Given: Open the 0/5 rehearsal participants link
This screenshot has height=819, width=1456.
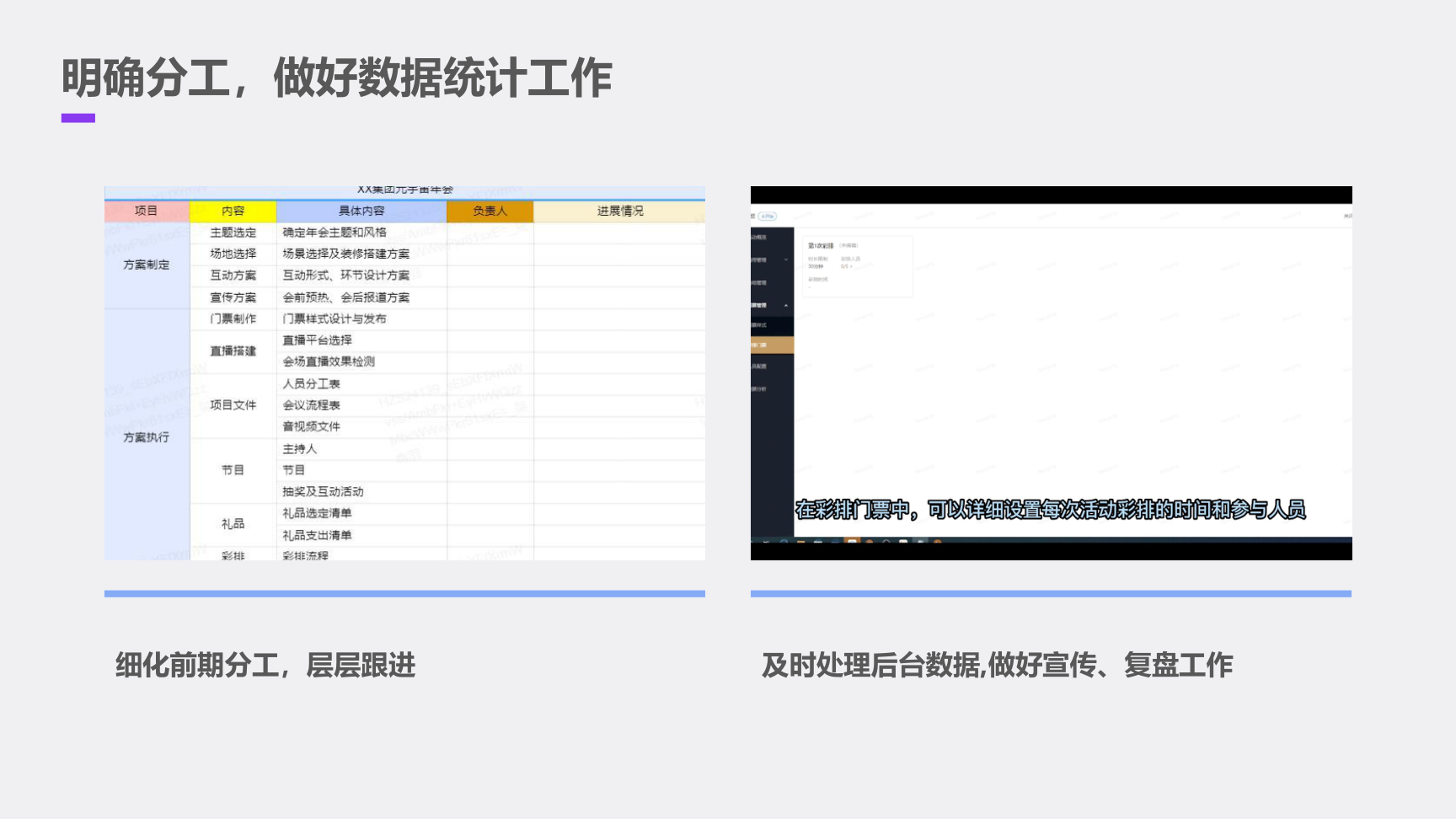Looking at the screenshot, I should tap(846, 266).
